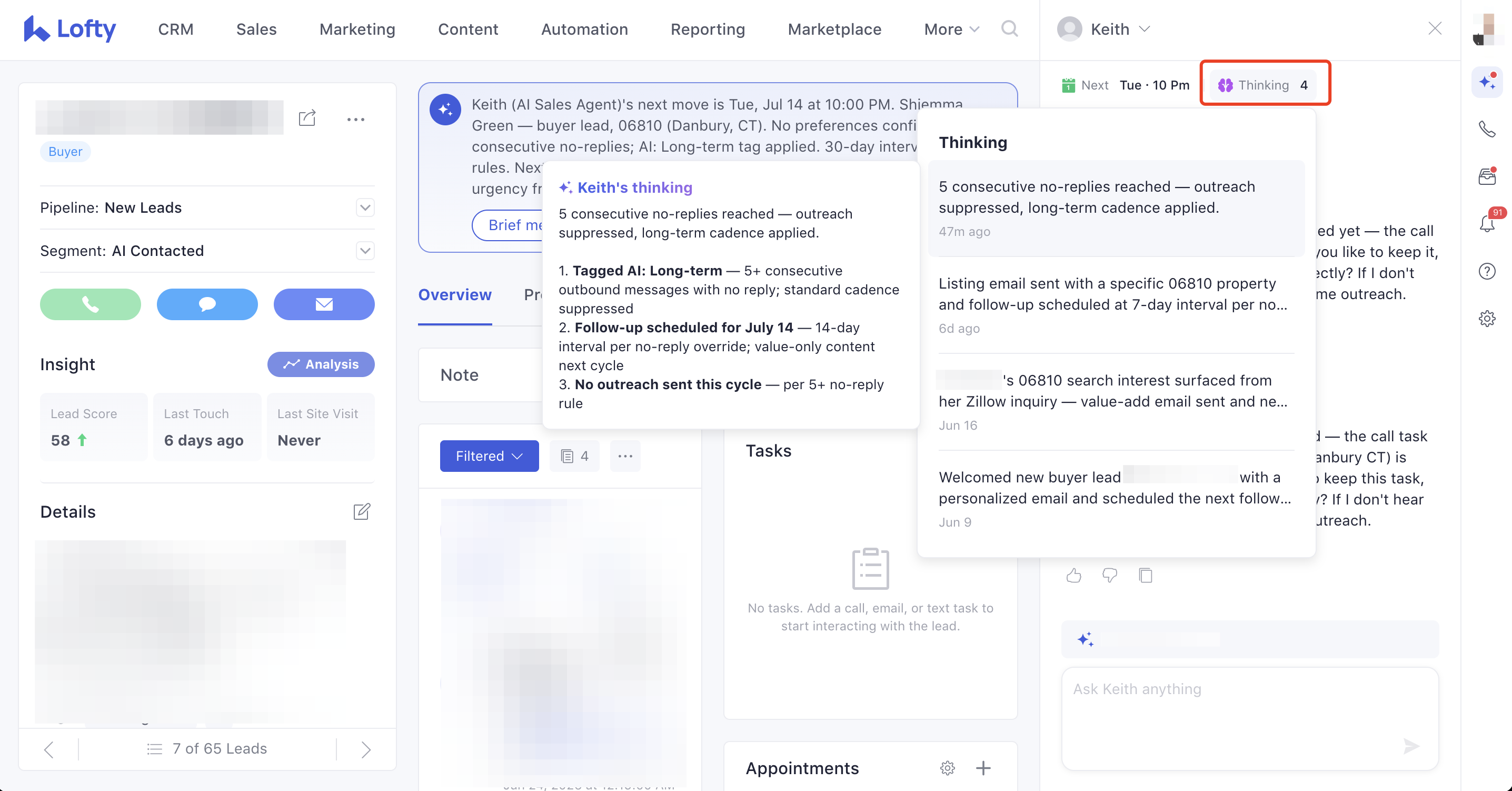Click the blue text message button
This screenshot has width=1512, height=791.
pos(207,304)
